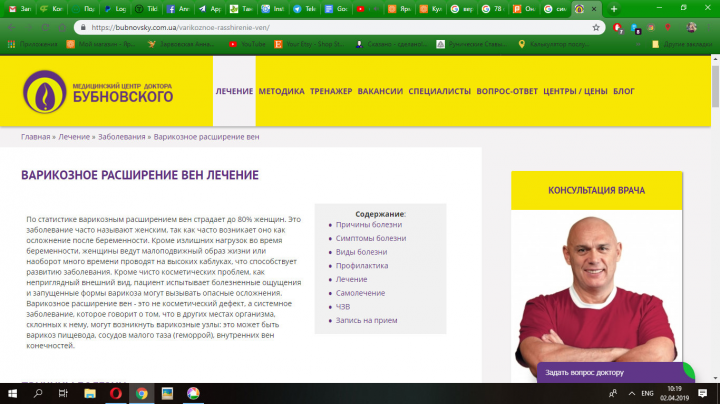Viewport: 720px width, 404px height.
Task: Jump to 'Профилактика' section
Action: 362,265
